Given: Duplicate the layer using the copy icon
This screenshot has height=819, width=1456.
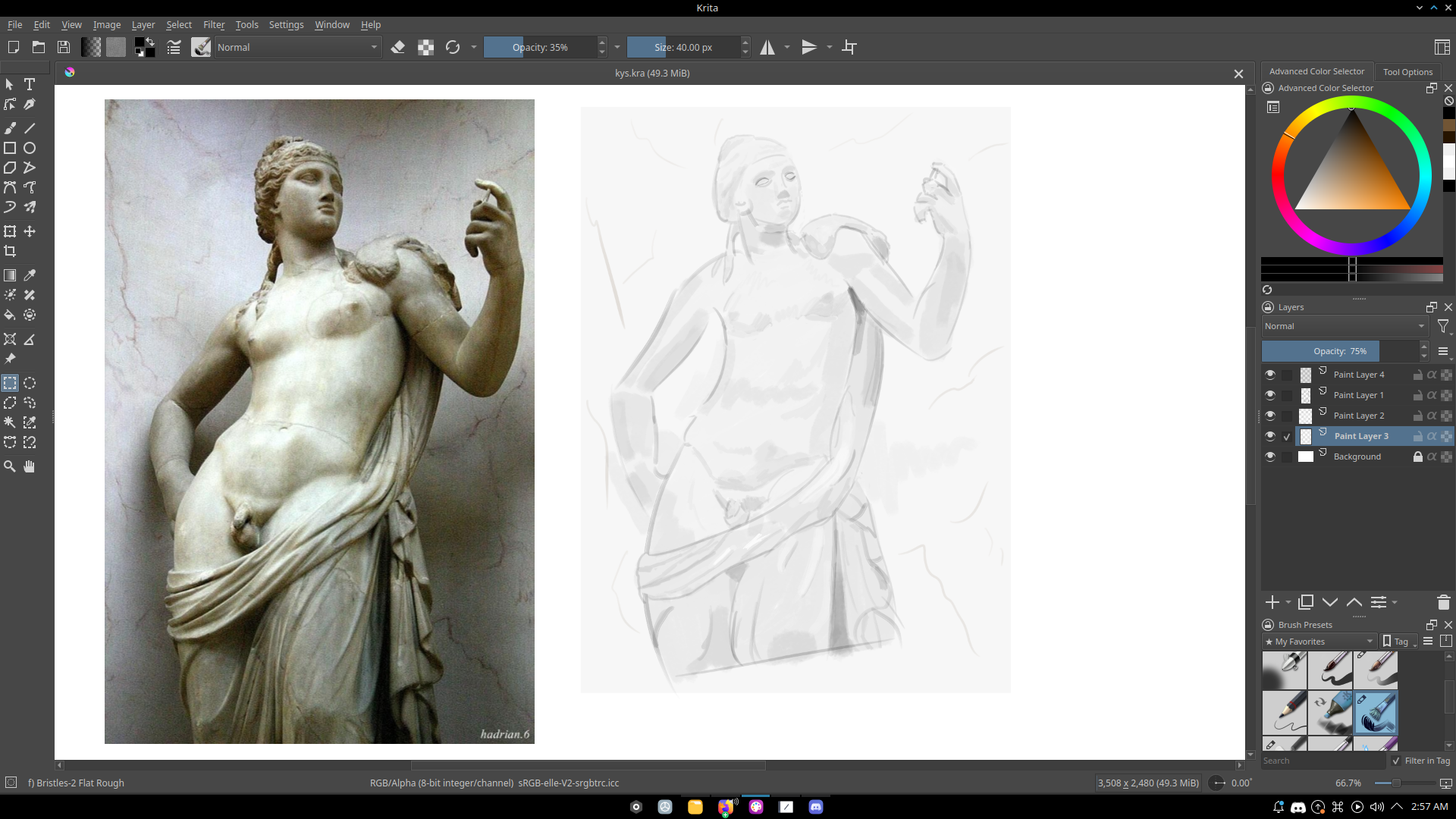Looking at the screenshot, I should tap(1306, 602).
